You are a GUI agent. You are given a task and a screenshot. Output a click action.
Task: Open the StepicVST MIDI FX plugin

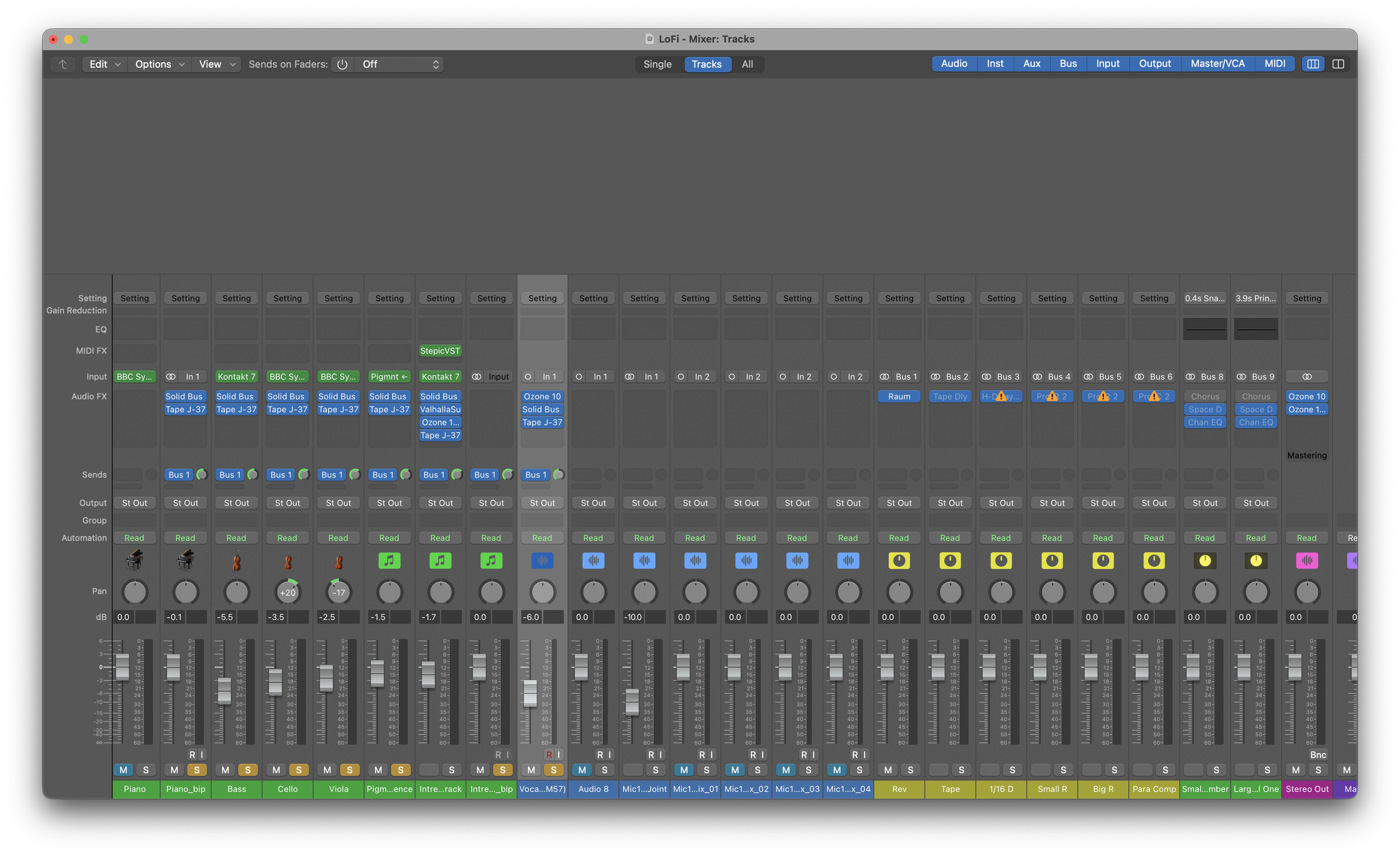(440, 351)
